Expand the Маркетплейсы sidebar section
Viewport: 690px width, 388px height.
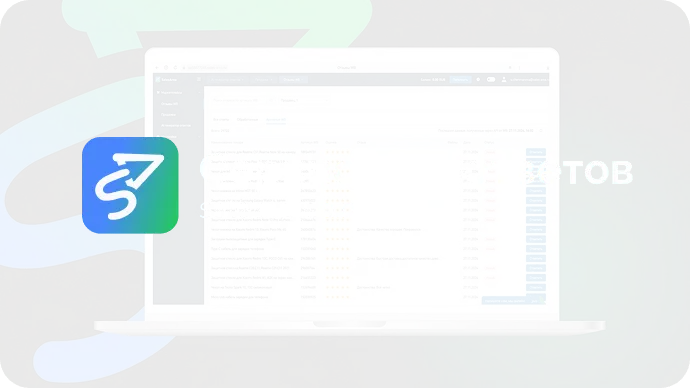click(x=177, y=93)
